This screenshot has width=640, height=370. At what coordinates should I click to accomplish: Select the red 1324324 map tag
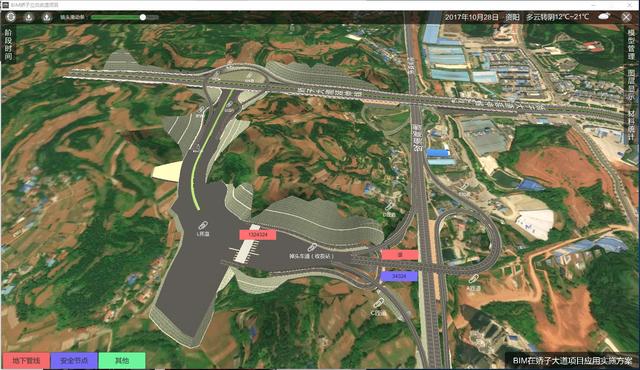(x=258, y=235)
